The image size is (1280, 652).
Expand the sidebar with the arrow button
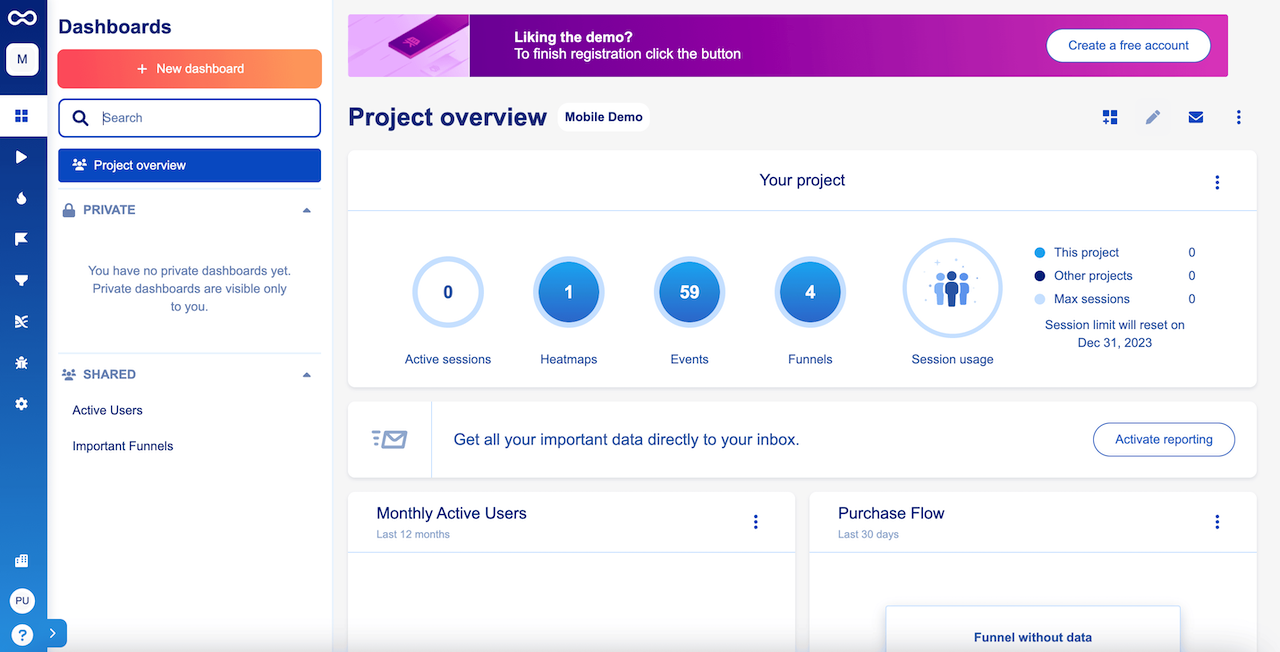pyautogui.click(x=55, y=633)
